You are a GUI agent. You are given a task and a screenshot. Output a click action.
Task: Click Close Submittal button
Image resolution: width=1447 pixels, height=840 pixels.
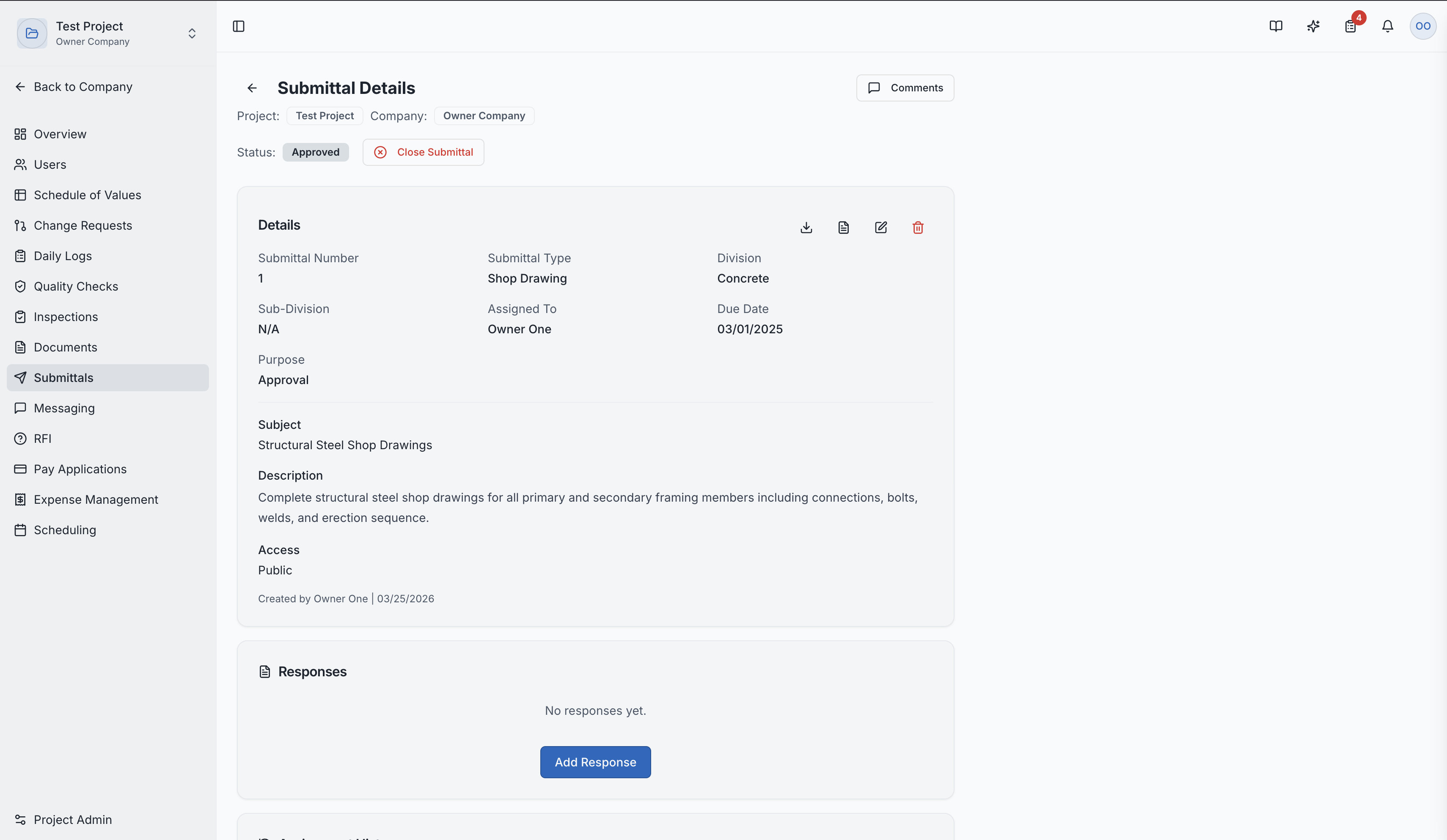pos(423,152)
